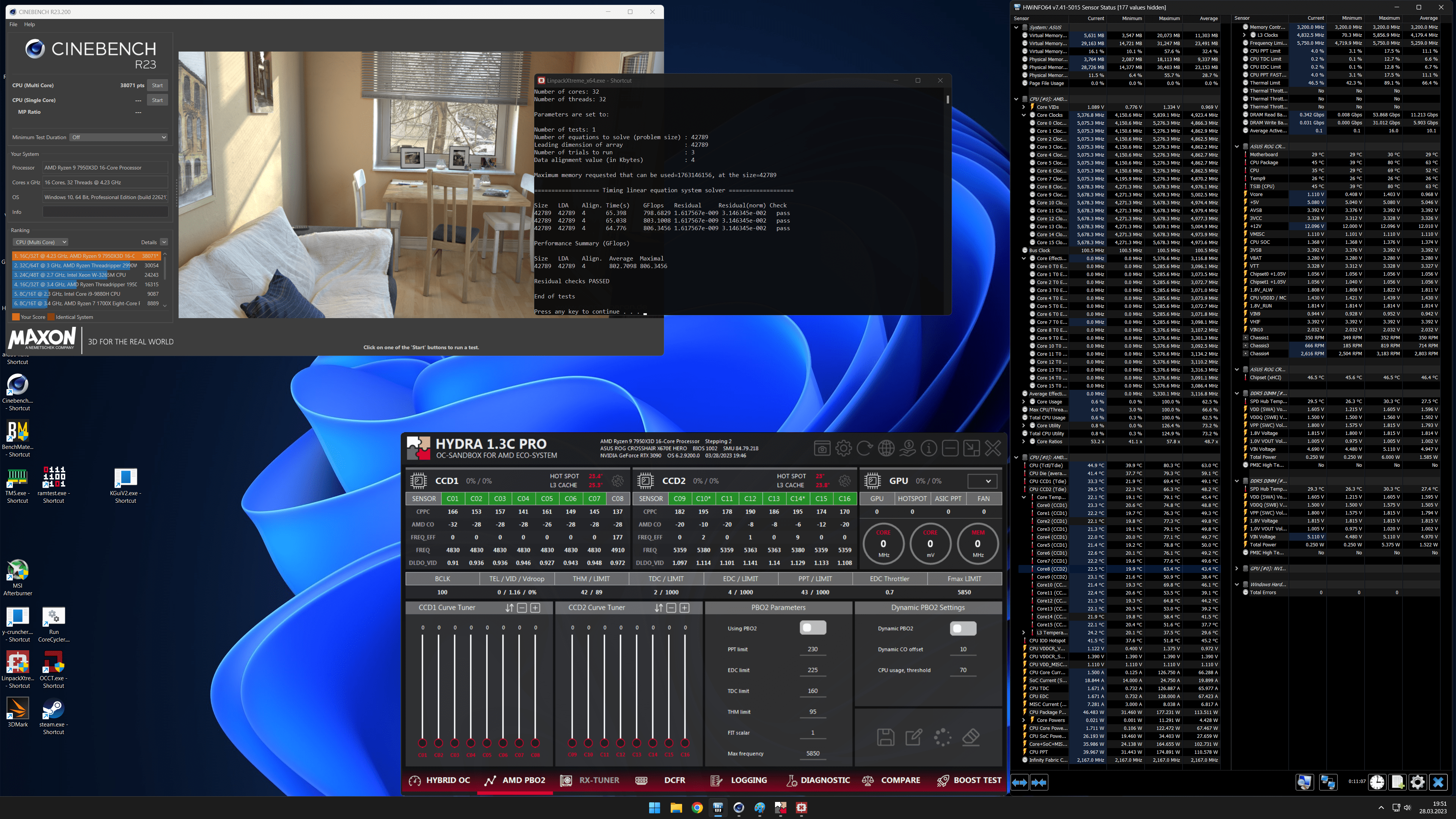Collapse the Core Clocks tree in HWiNFO
The width and height of the screenshot is (1456, 819).
click(1024, 115)
